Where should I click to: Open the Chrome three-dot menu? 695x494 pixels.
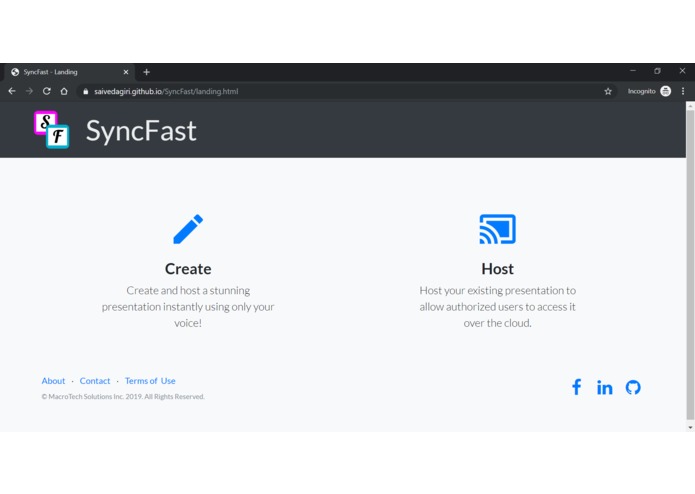point(683,91)
